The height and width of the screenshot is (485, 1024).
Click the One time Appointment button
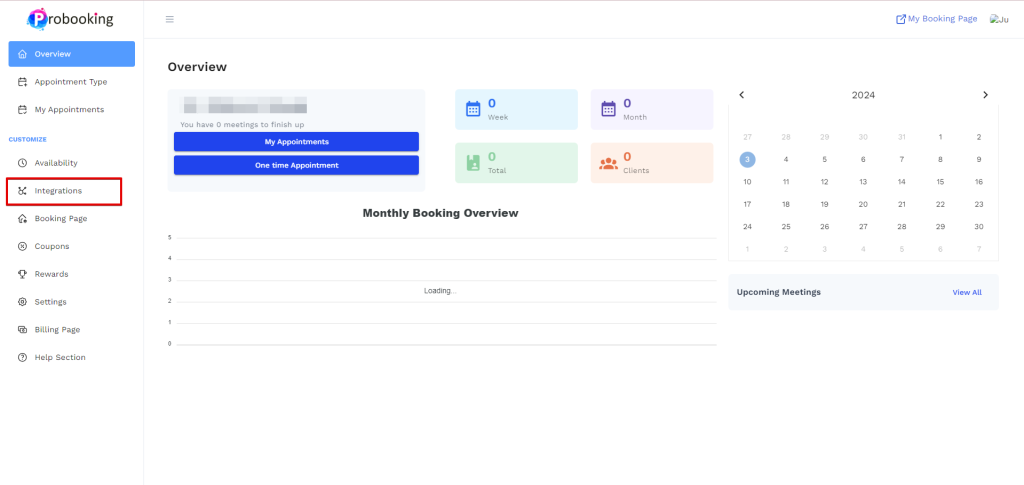pos(296,165)
